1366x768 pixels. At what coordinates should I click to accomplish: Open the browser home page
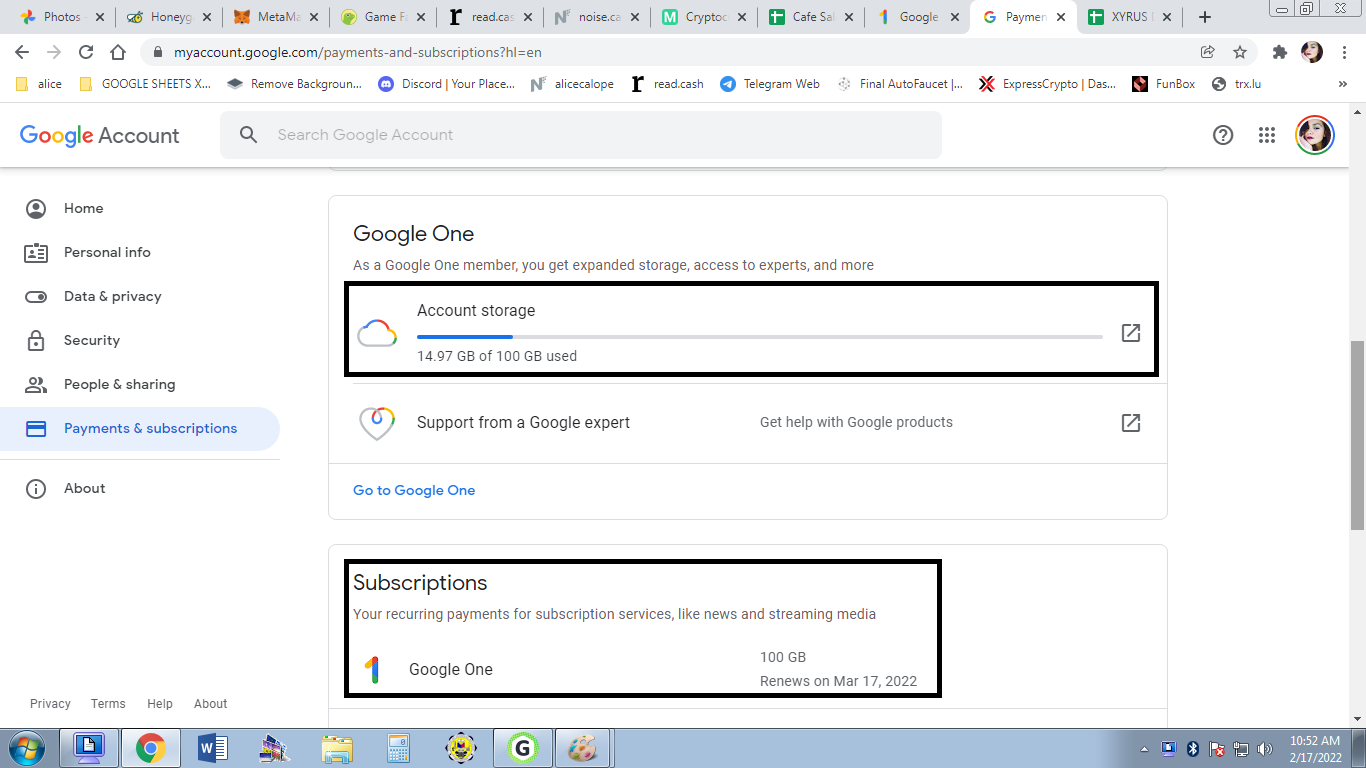pos(118,52)
